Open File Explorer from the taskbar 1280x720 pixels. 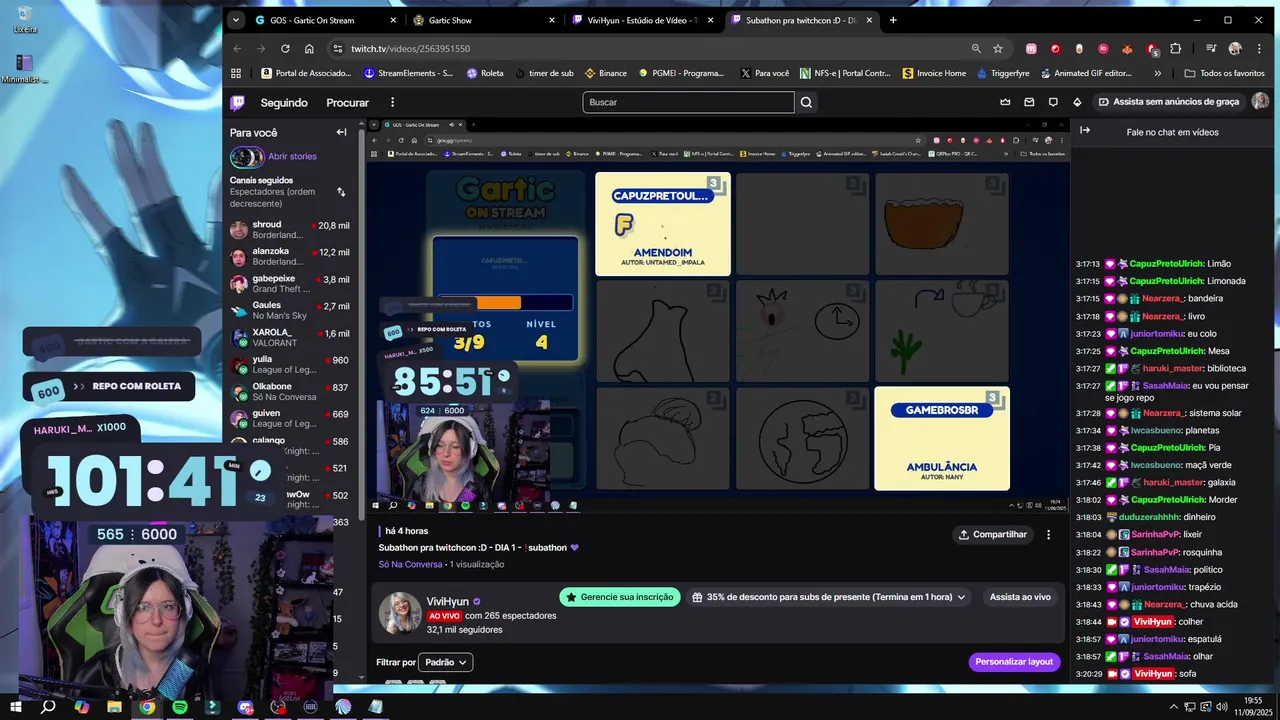(114, 707)
